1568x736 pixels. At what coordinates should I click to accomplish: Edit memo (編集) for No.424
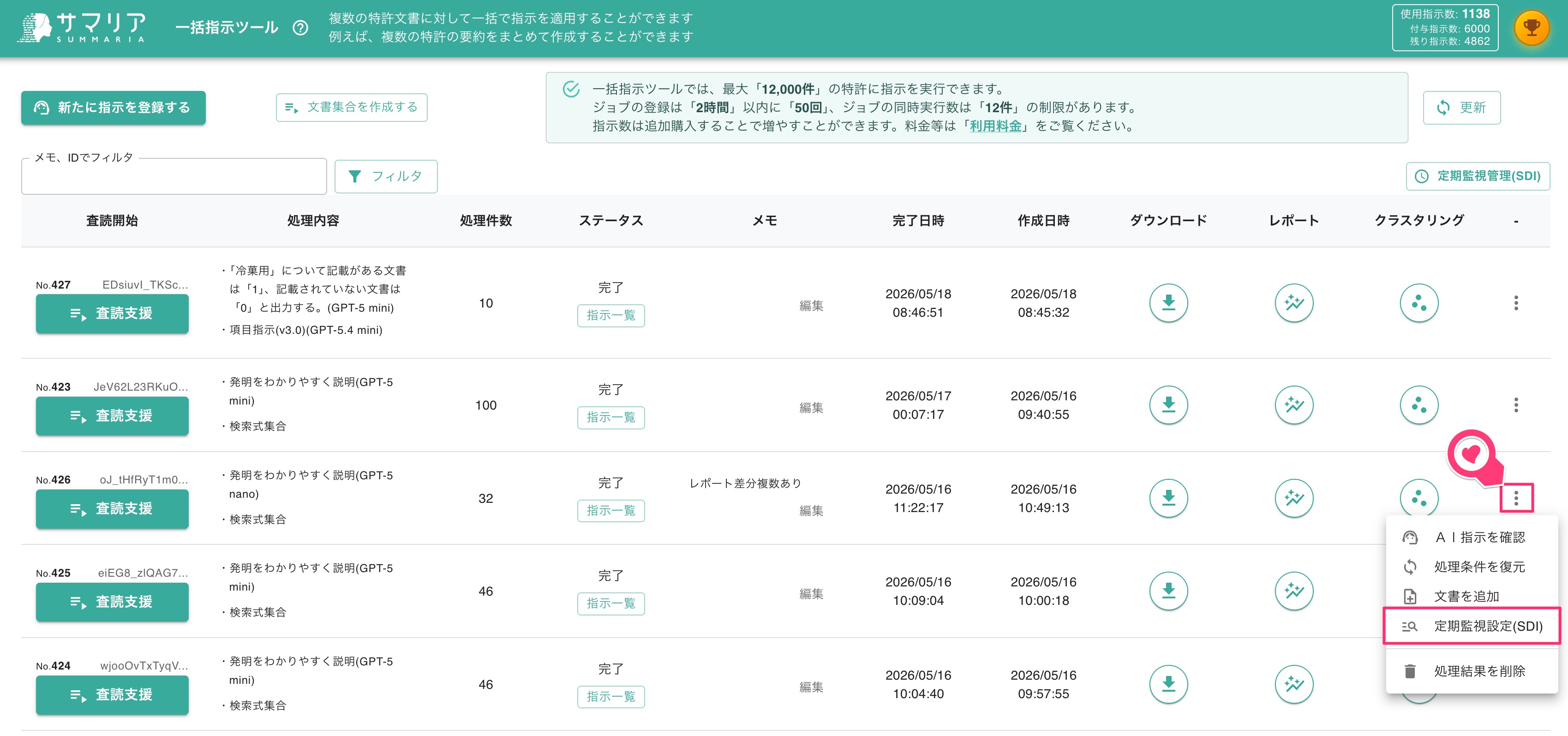[x=811, y=687]
